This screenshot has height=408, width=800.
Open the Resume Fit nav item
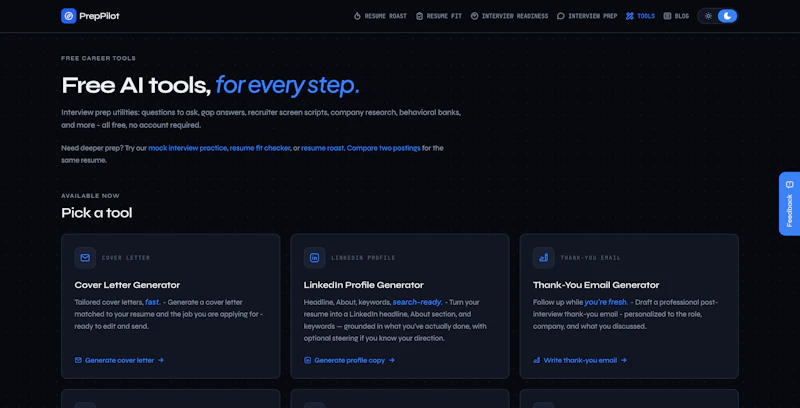tap(439, 16)
